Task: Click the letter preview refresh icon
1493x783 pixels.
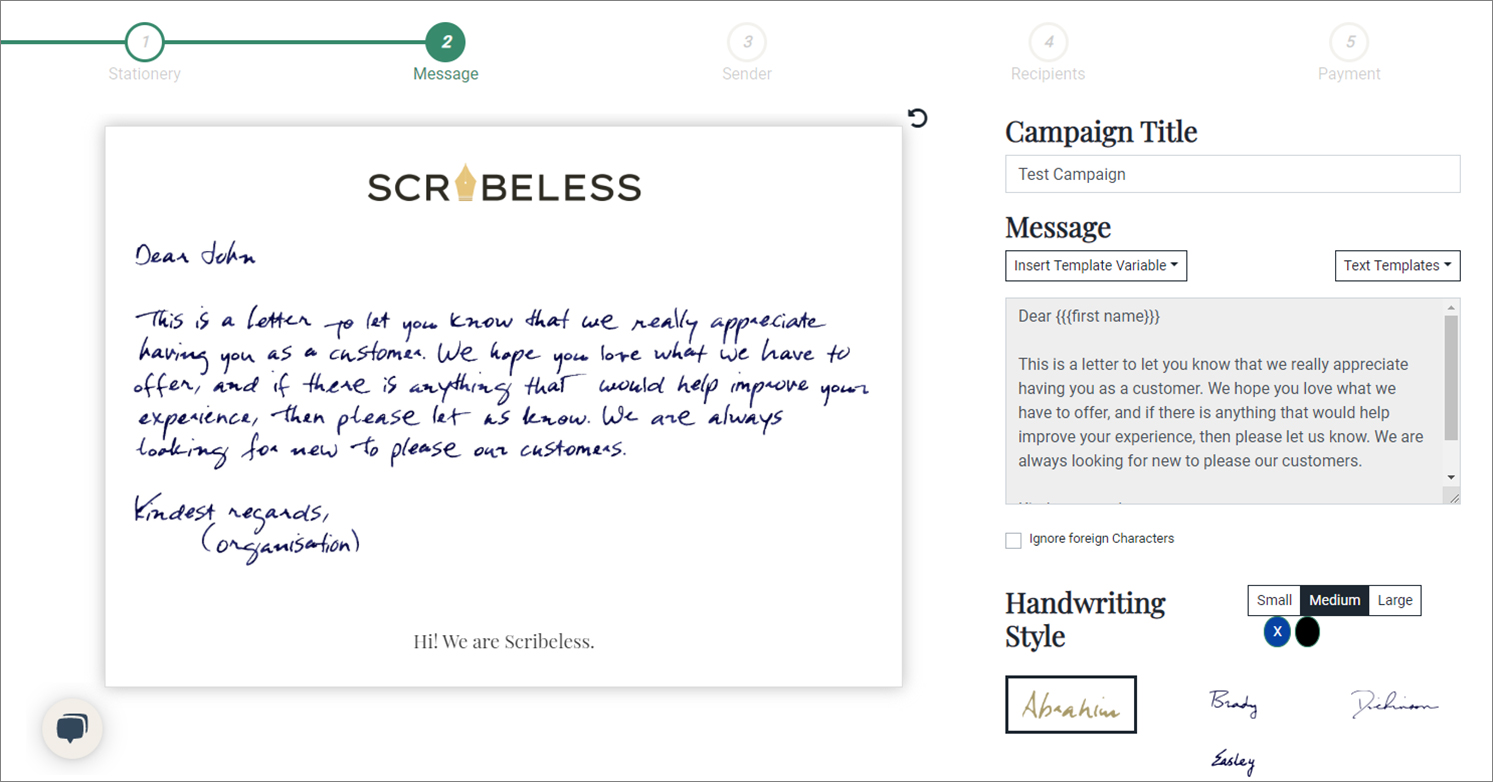Action: [x=917, y=117]
